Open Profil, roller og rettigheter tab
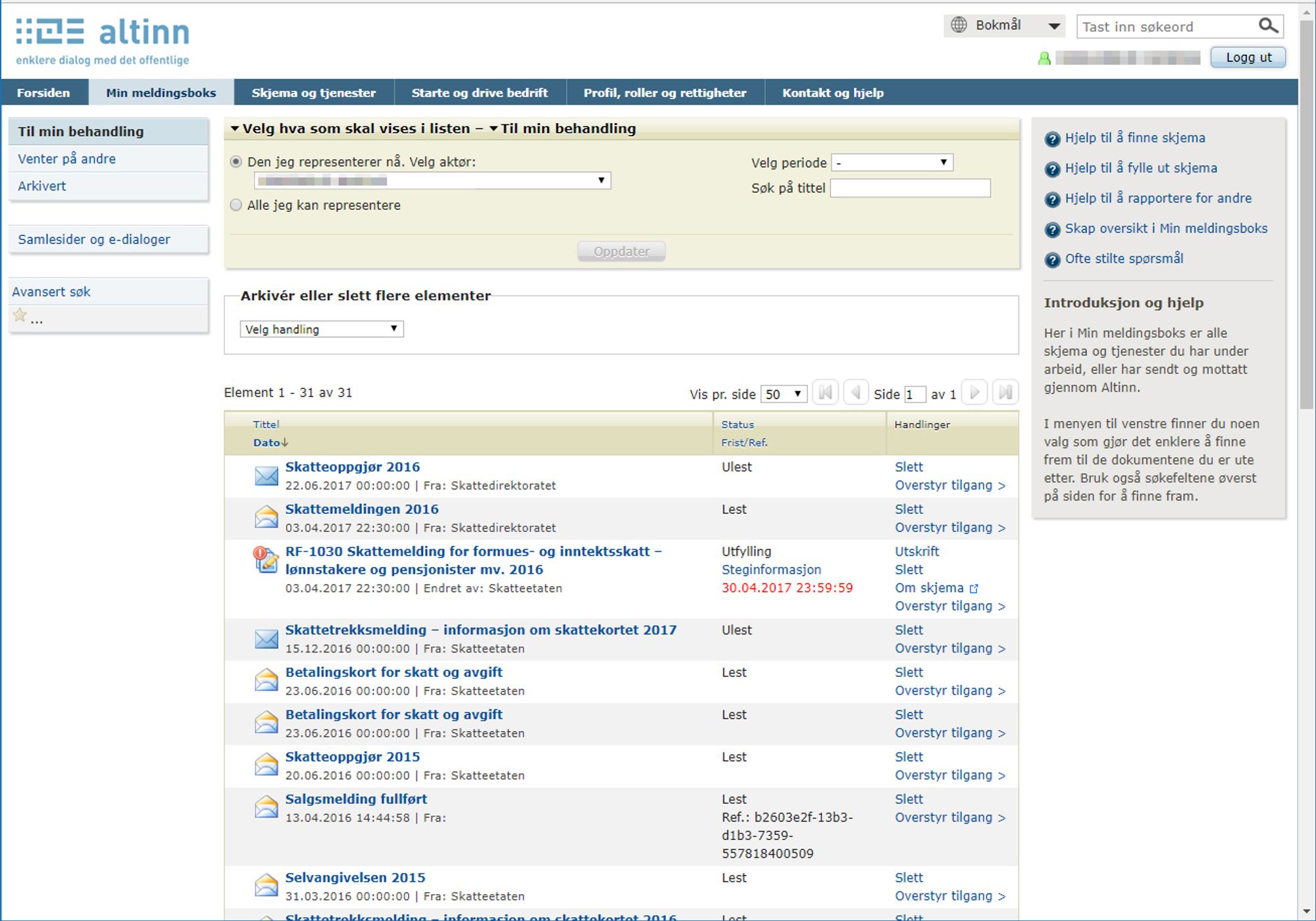Screen dimensions: 1316x921 click(665, 93)
